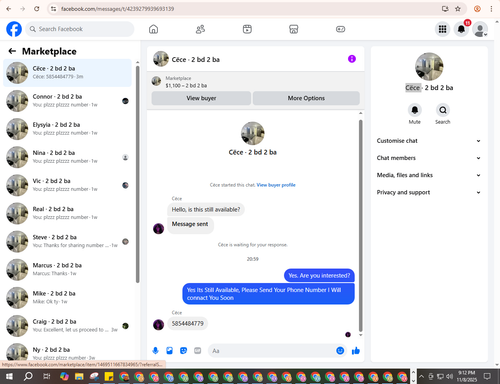Open the Vic - 2 bd 2 ba conversation
Image resolution: width=500 pixels, height=384 pixels.
pyautogui.click(x=67, y=185)
